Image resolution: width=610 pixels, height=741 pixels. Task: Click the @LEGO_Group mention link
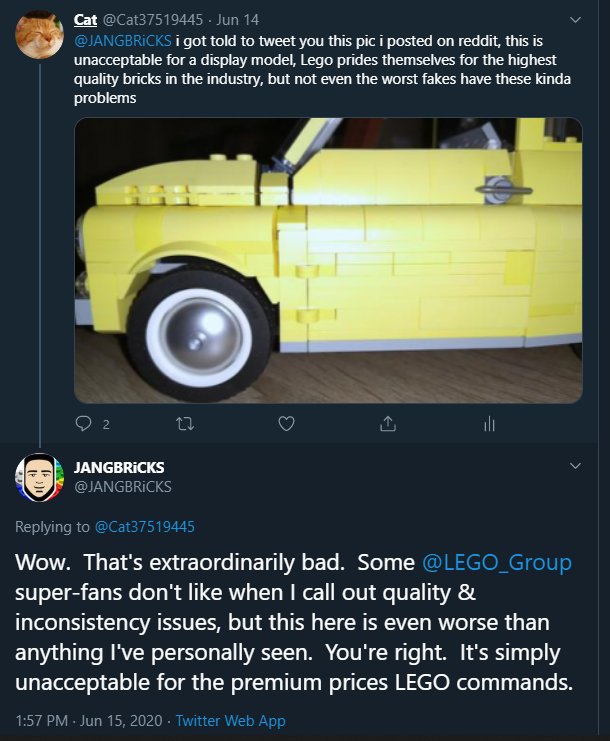point(497,563)
